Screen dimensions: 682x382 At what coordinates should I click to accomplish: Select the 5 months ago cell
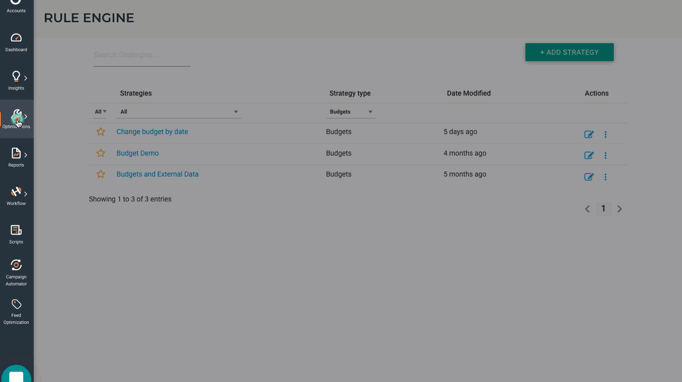click(x=465, y=174)
